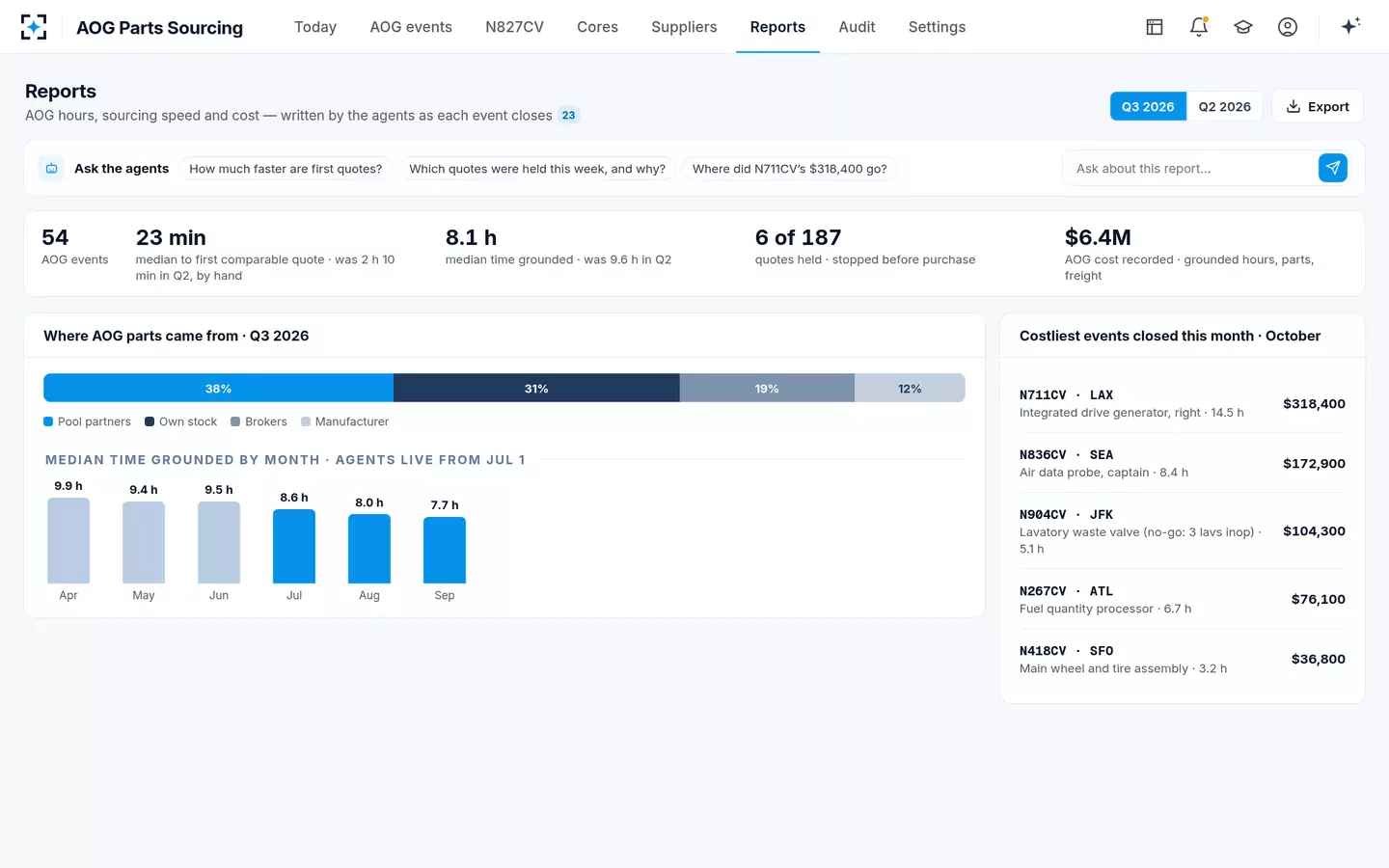Click the agent robot icon beside Ask the agents
1389x868 pixels.
tap(52, 168)
